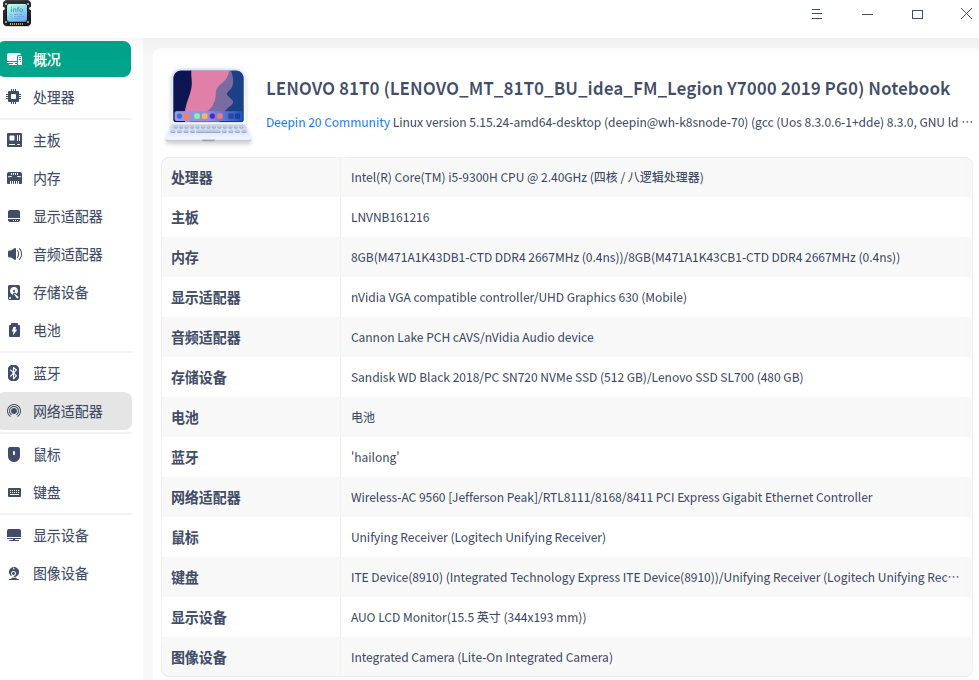Click the 主板 row label in table
This screenshot has height=680, width=979.
(x=185, y=218)
